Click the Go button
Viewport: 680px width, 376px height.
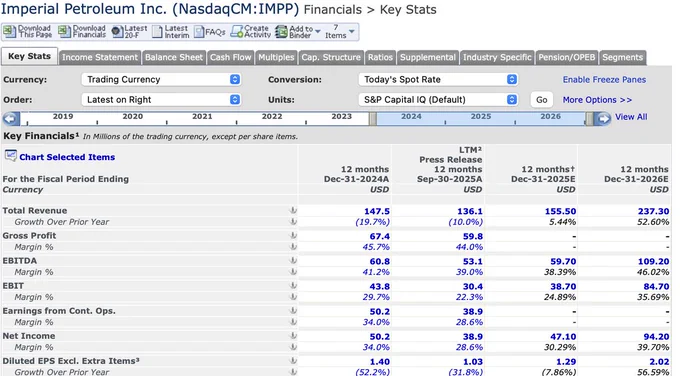pos(542,100)
